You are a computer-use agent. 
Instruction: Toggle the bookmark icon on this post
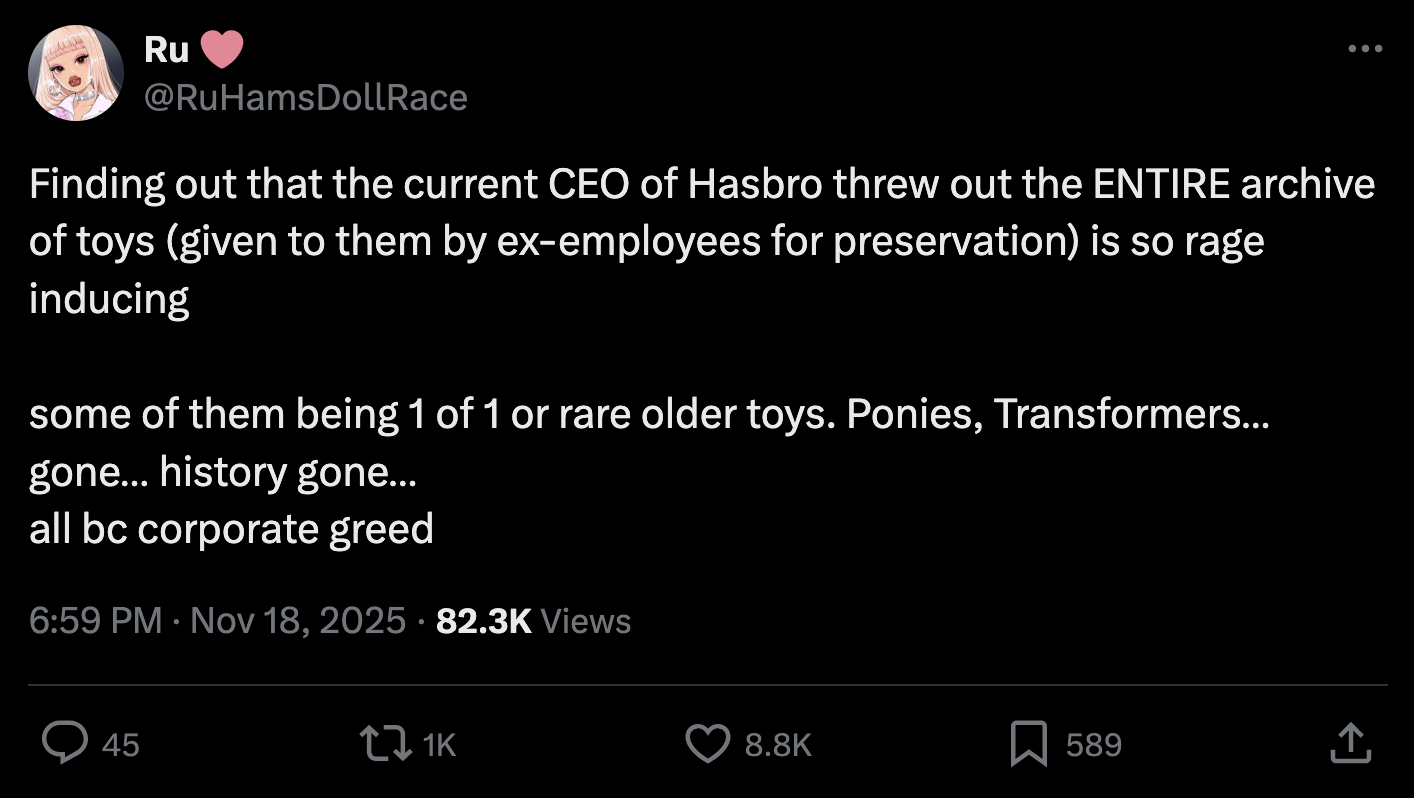pyautogui.click(x=1029, y=743)
